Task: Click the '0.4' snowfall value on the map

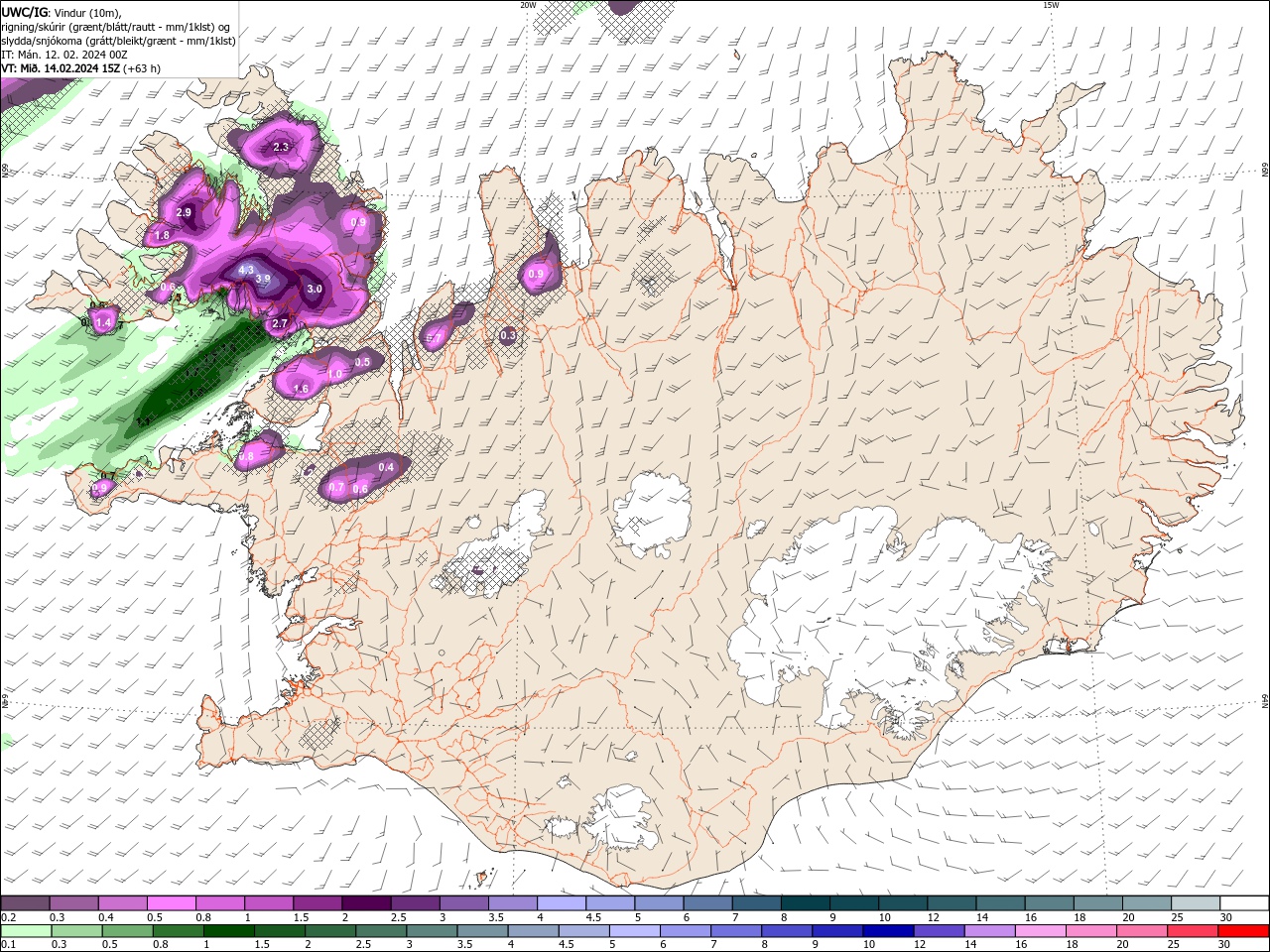Action: click(x=387, y=467)
